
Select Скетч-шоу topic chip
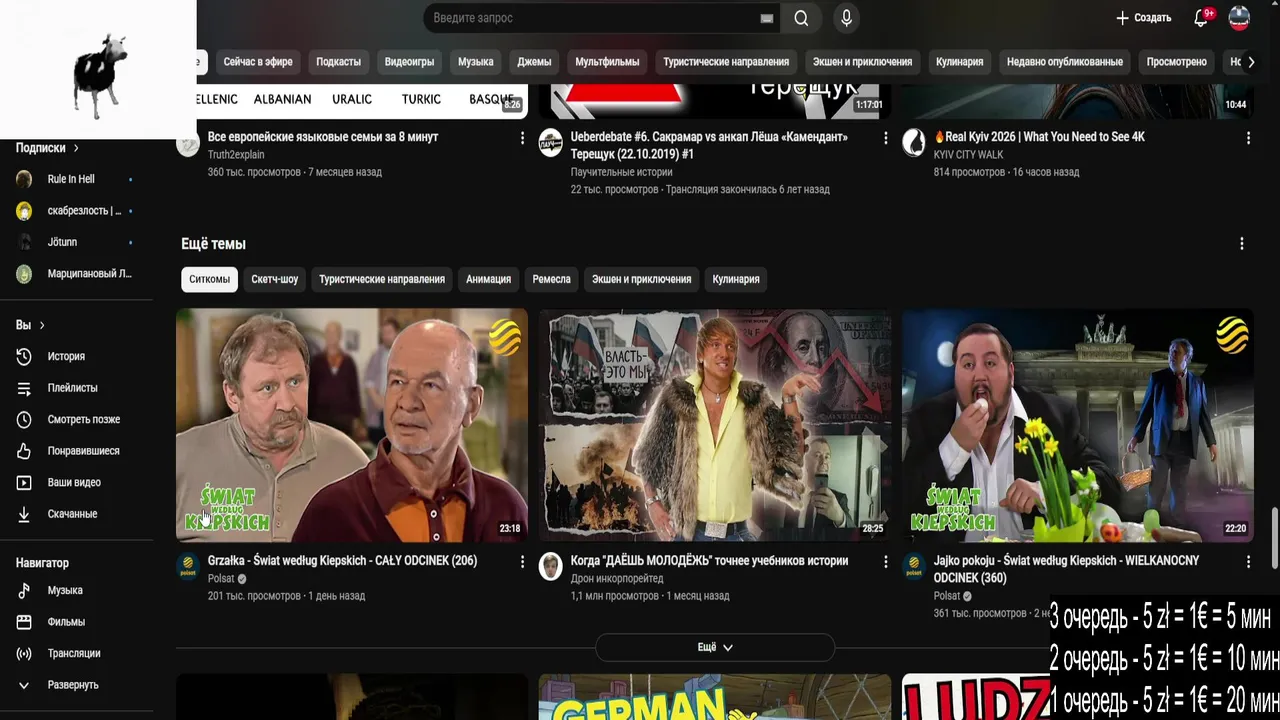click(x=275, y=279)
